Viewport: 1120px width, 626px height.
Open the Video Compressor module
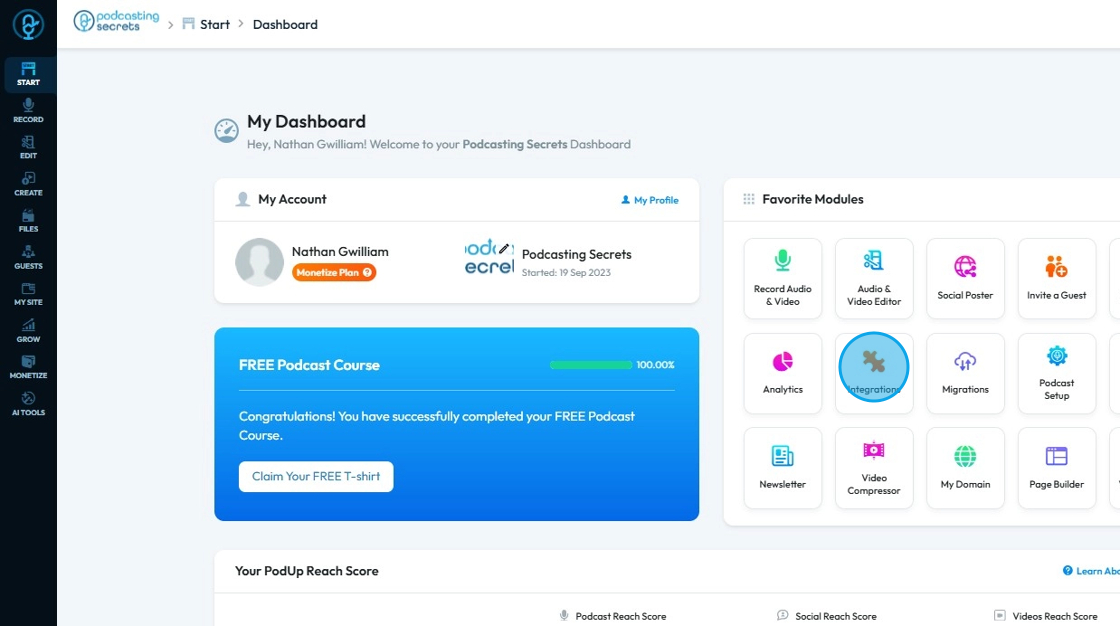tap(874, 468)
